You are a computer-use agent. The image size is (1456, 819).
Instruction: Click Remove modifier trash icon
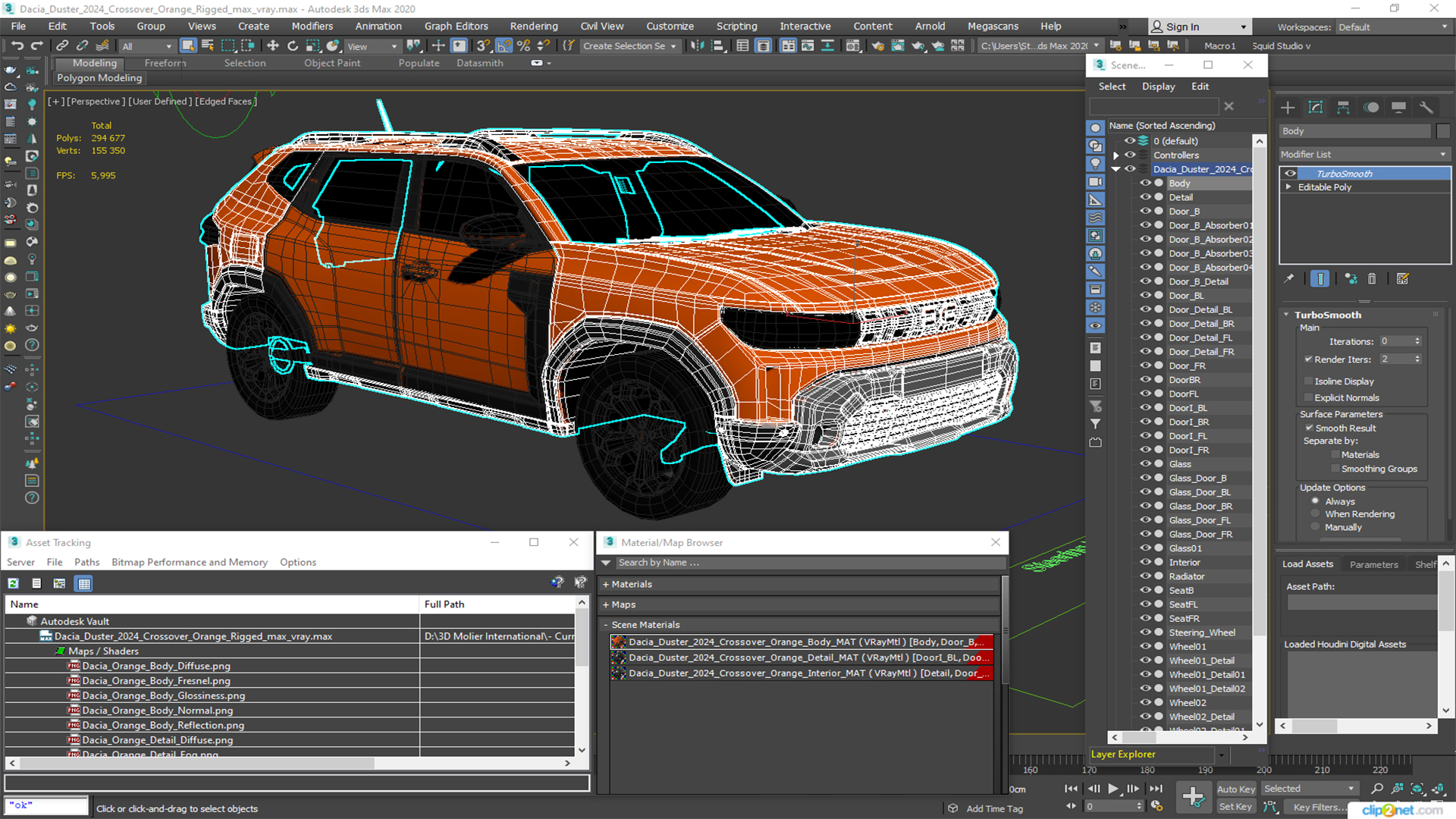1372,279
